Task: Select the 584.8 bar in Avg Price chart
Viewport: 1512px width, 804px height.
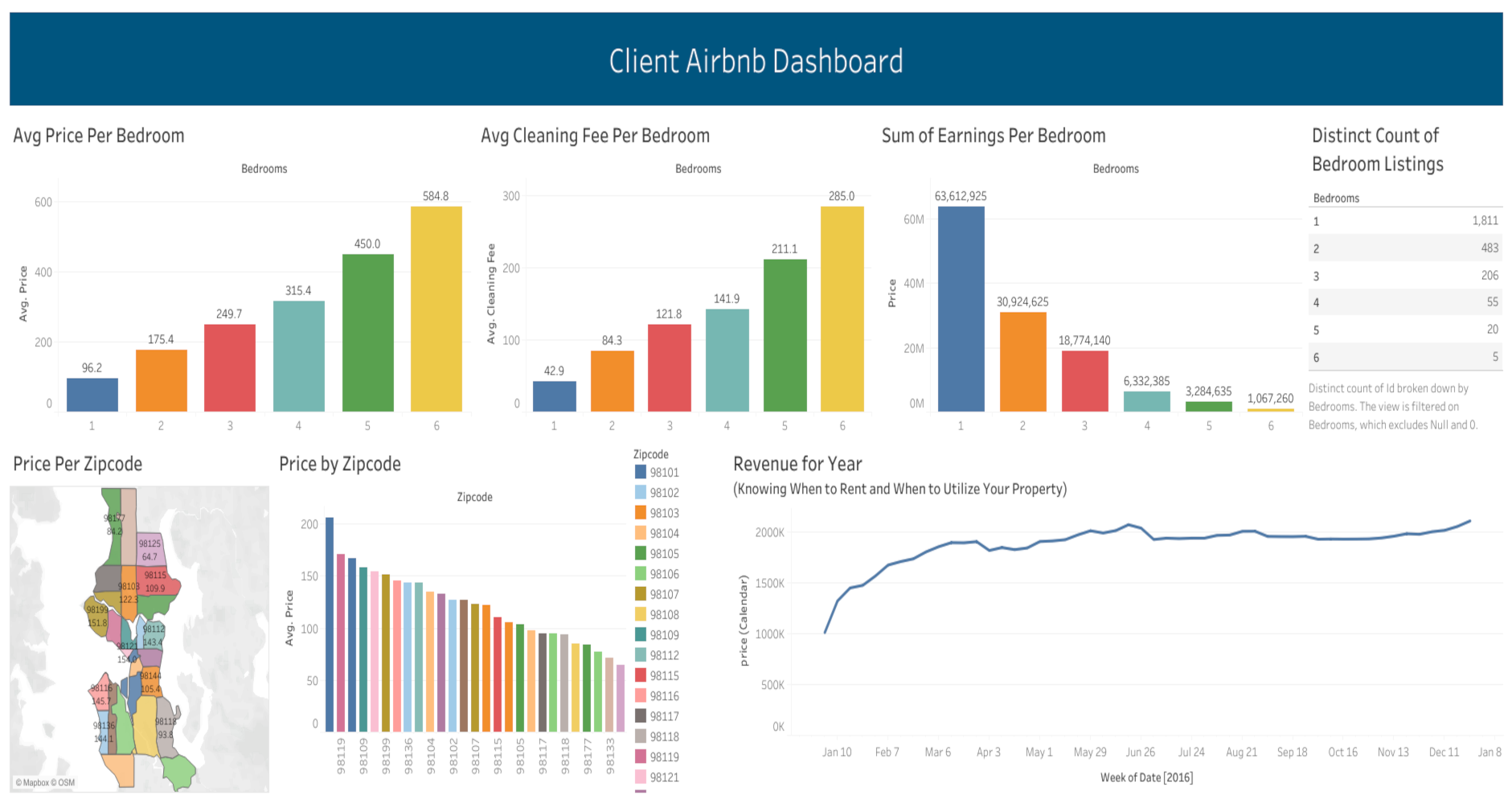Action: [436, 309]
